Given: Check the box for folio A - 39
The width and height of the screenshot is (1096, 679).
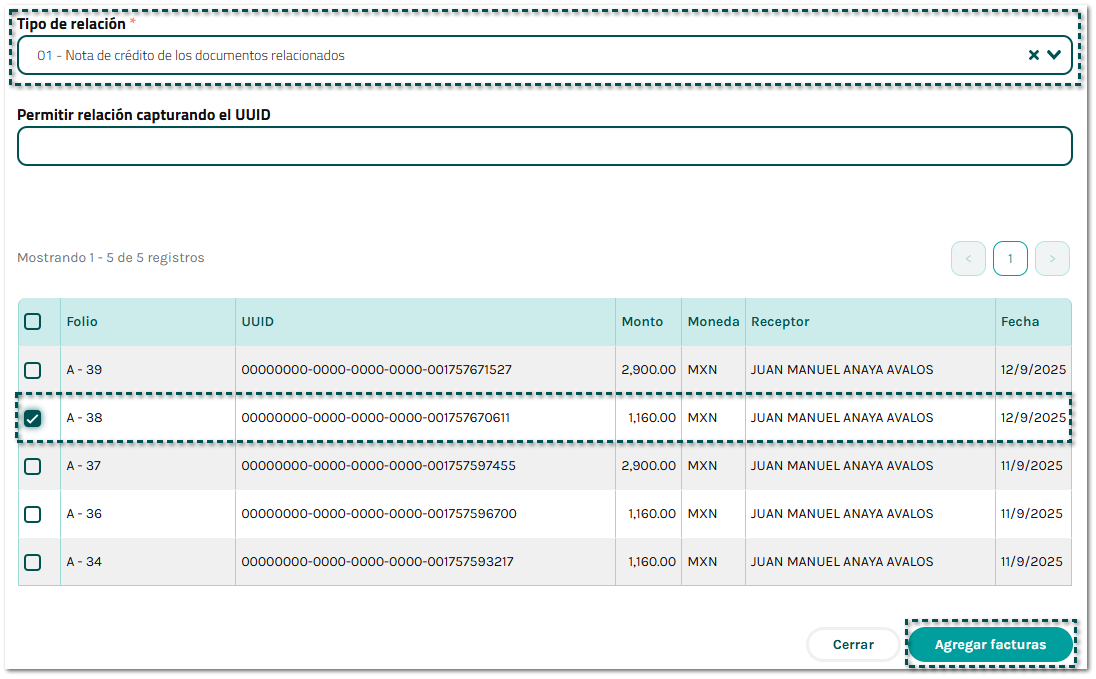Looking at the screenshot, I should 33,370.
